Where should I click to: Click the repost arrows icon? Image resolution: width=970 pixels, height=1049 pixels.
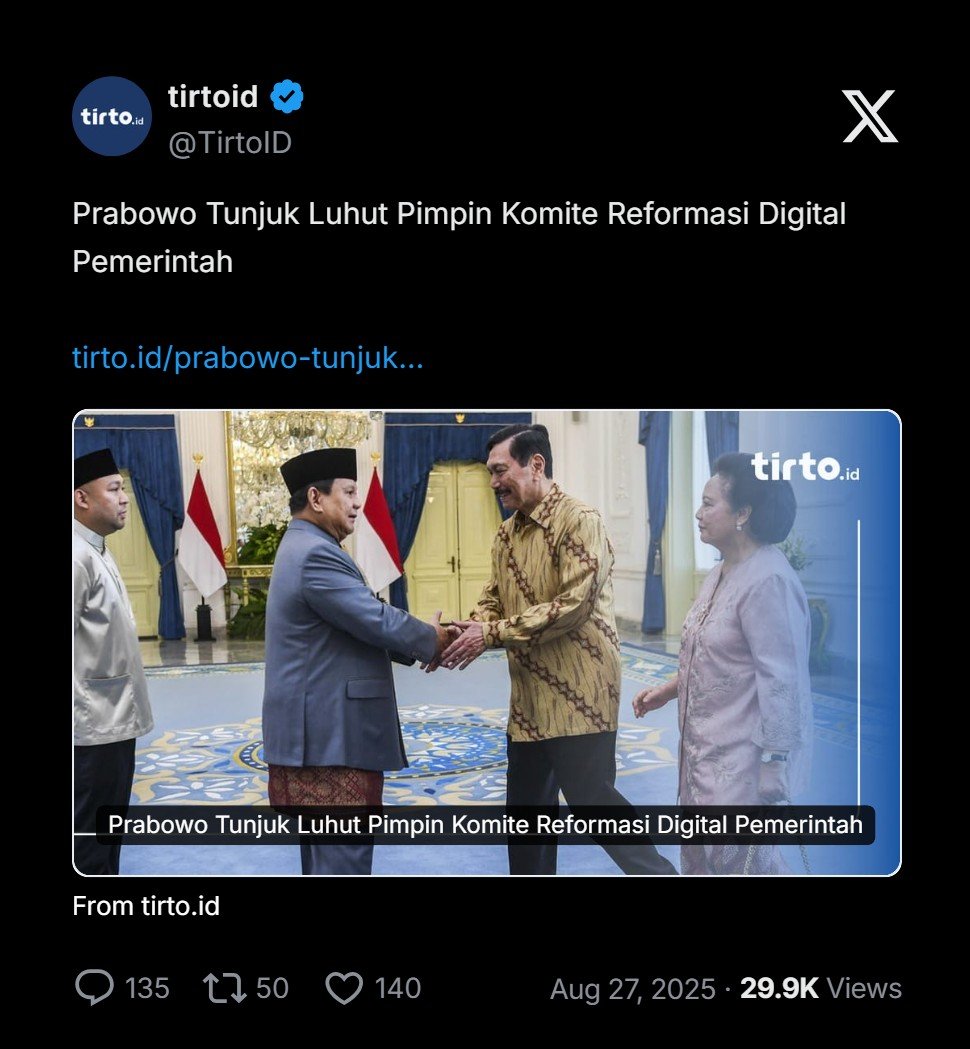[x=224, y=988]
